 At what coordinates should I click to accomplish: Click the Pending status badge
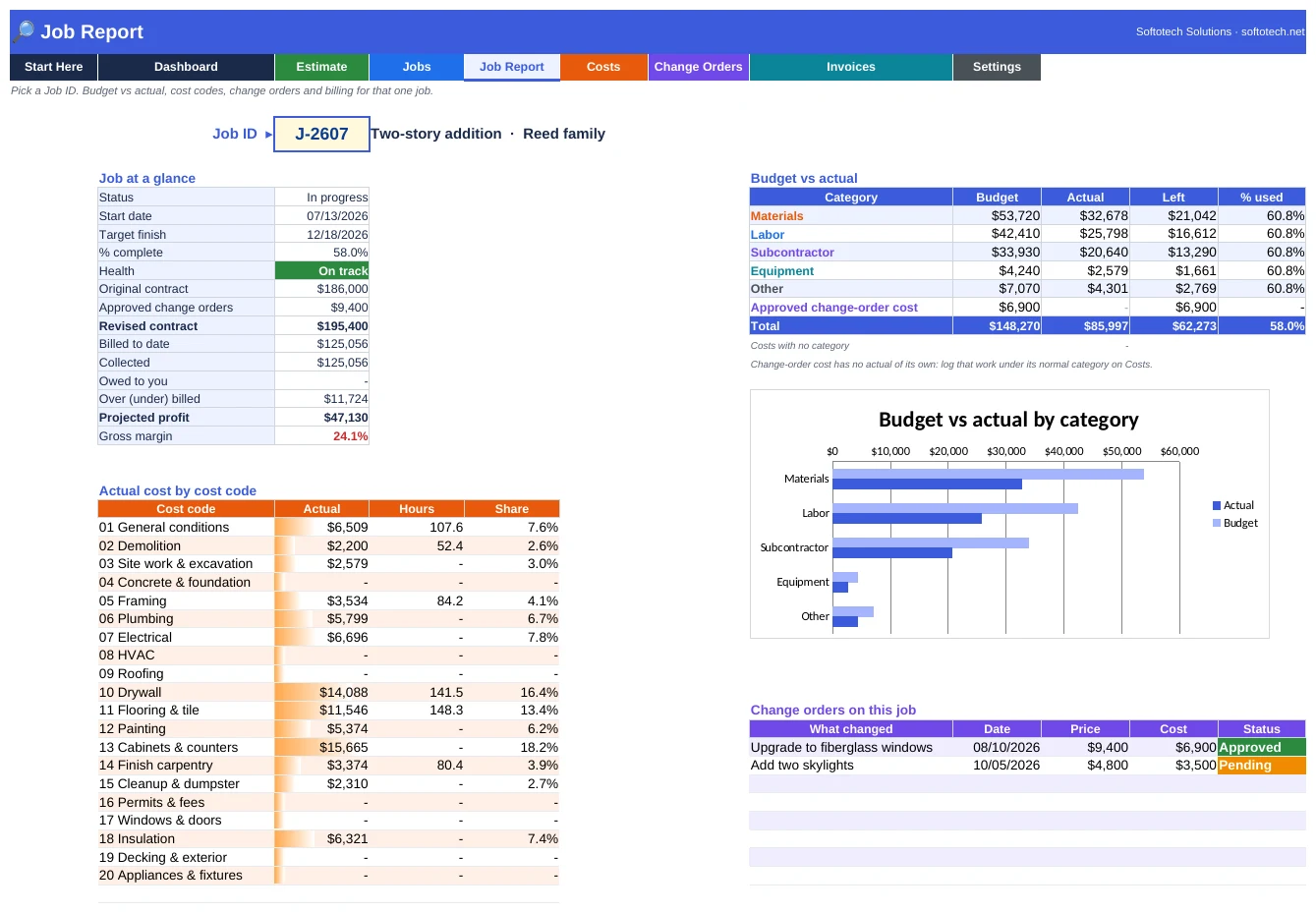pyautogui.click(x=1262, y=766)
